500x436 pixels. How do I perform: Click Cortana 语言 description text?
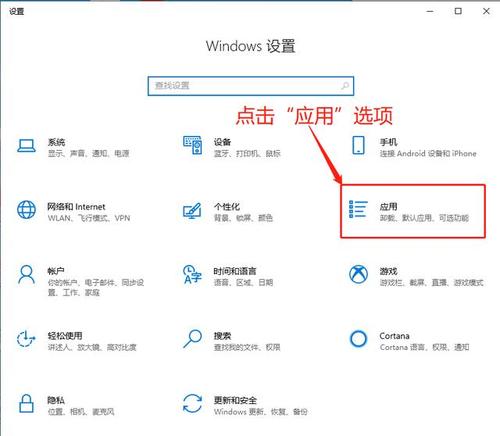coord(424,347)
